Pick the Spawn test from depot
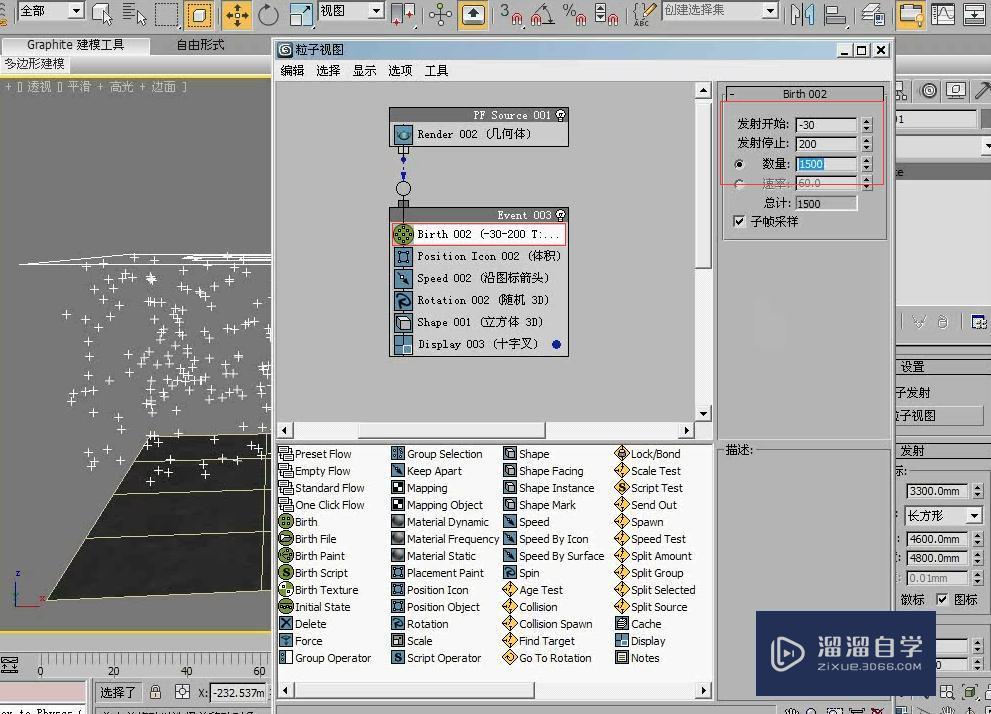Image resolution: width=991 pixels, height=714 pixels. 639,522
